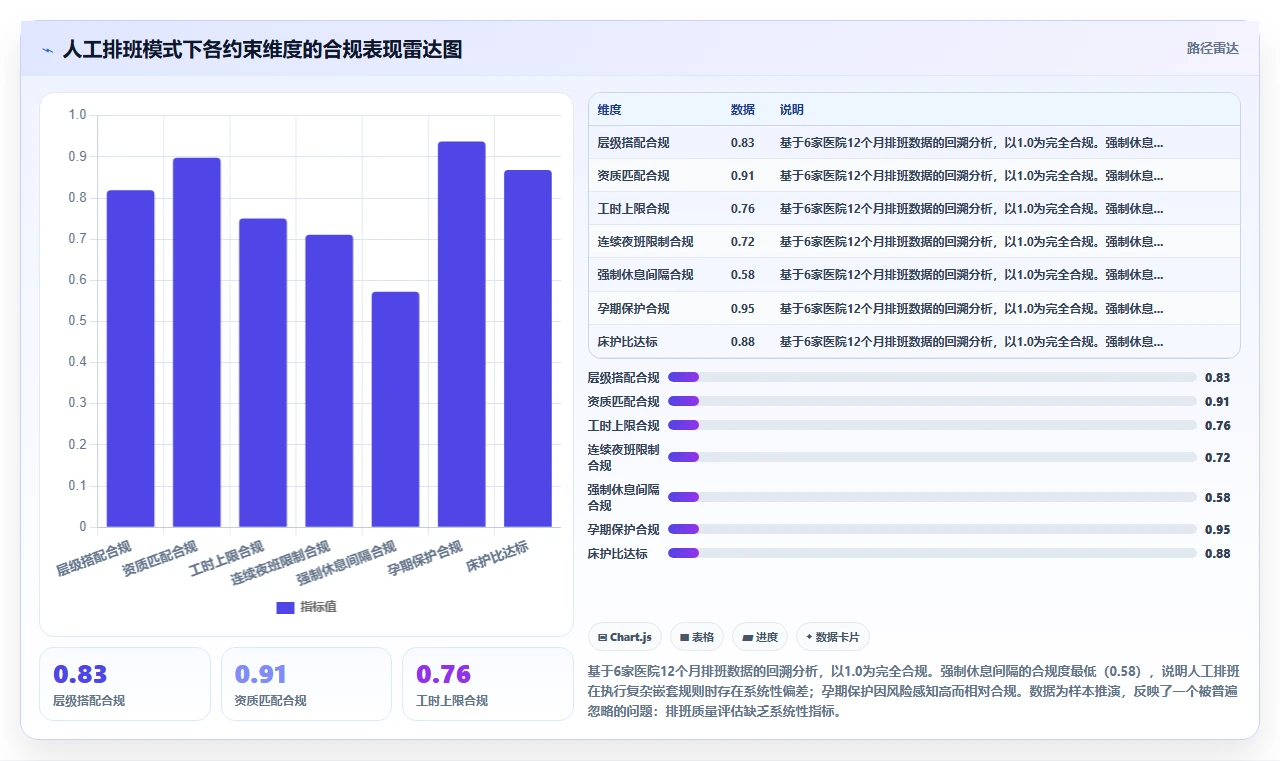Click the 层级搭配合规 progress bar
Viewport: 1280px width, 761px height.
click(x=932, y=377)
